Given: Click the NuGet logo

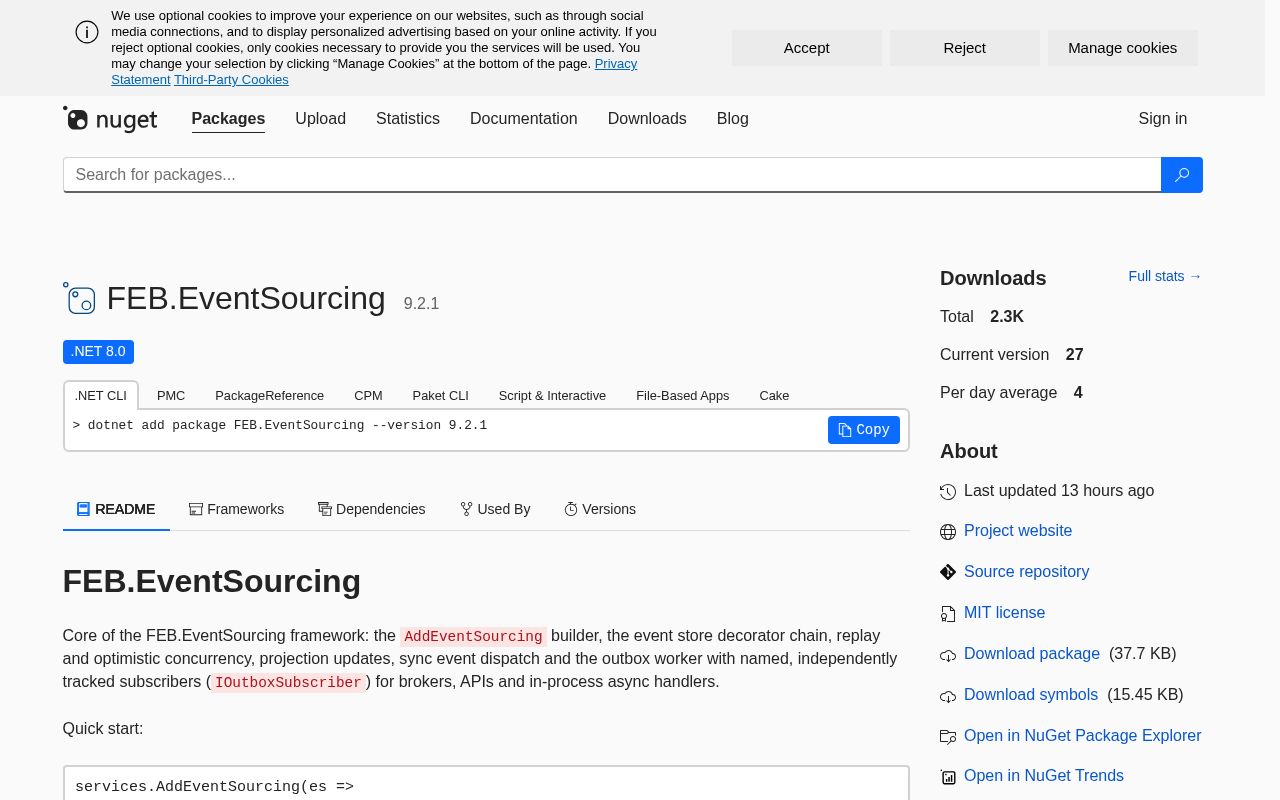Looking at the screenshot, I should point(110,119).
